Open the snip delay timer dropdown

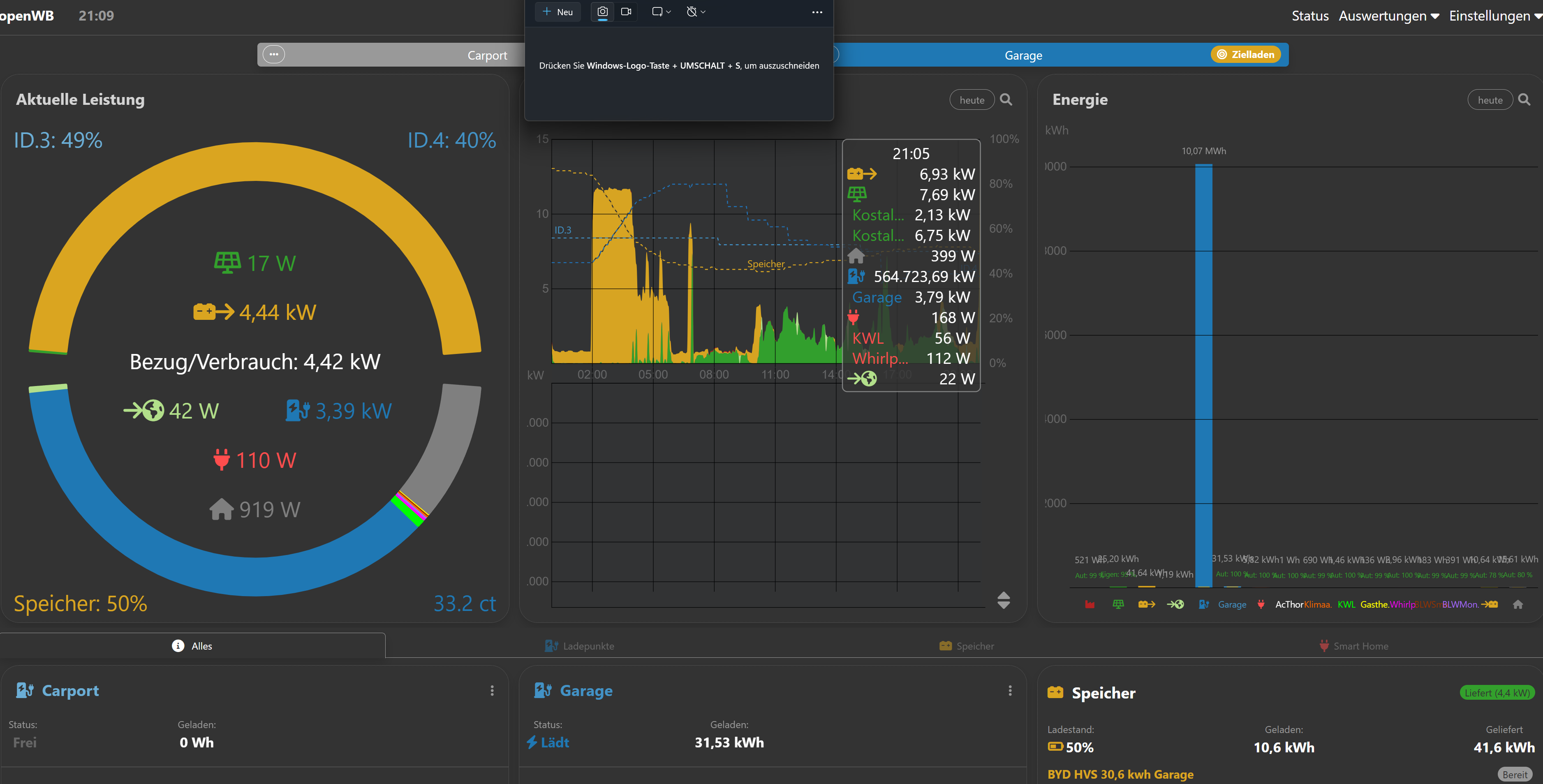coord(695,12)
